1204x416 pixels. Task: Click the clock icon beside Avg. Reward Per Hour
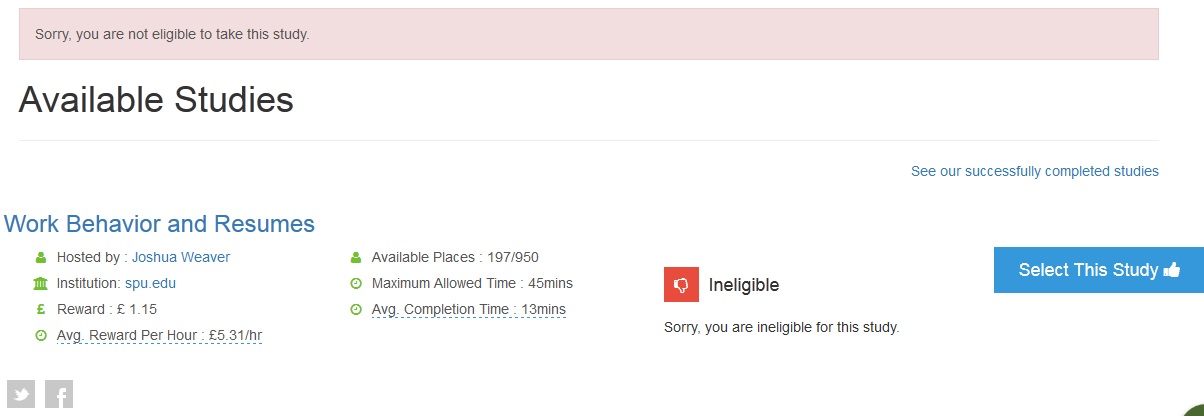tap(41, 336)
